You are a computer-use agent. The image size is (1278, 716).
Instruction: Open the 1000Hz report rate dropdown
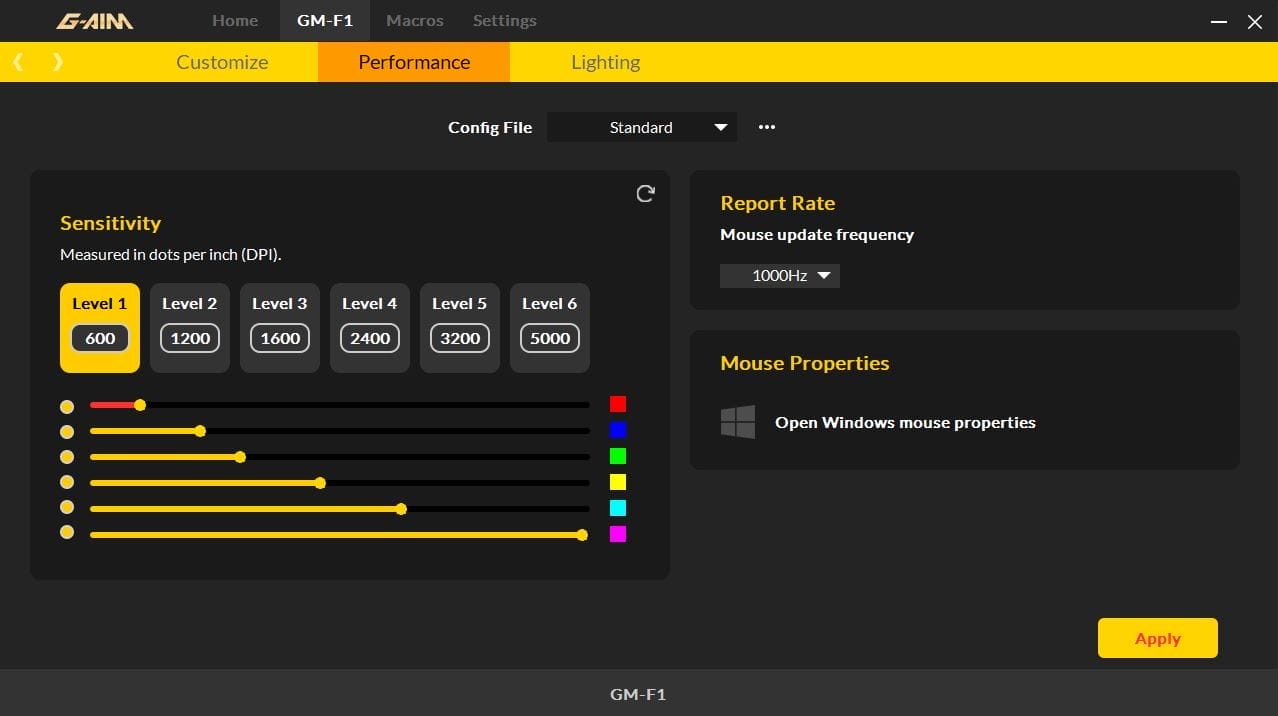(x=780, y=275)
